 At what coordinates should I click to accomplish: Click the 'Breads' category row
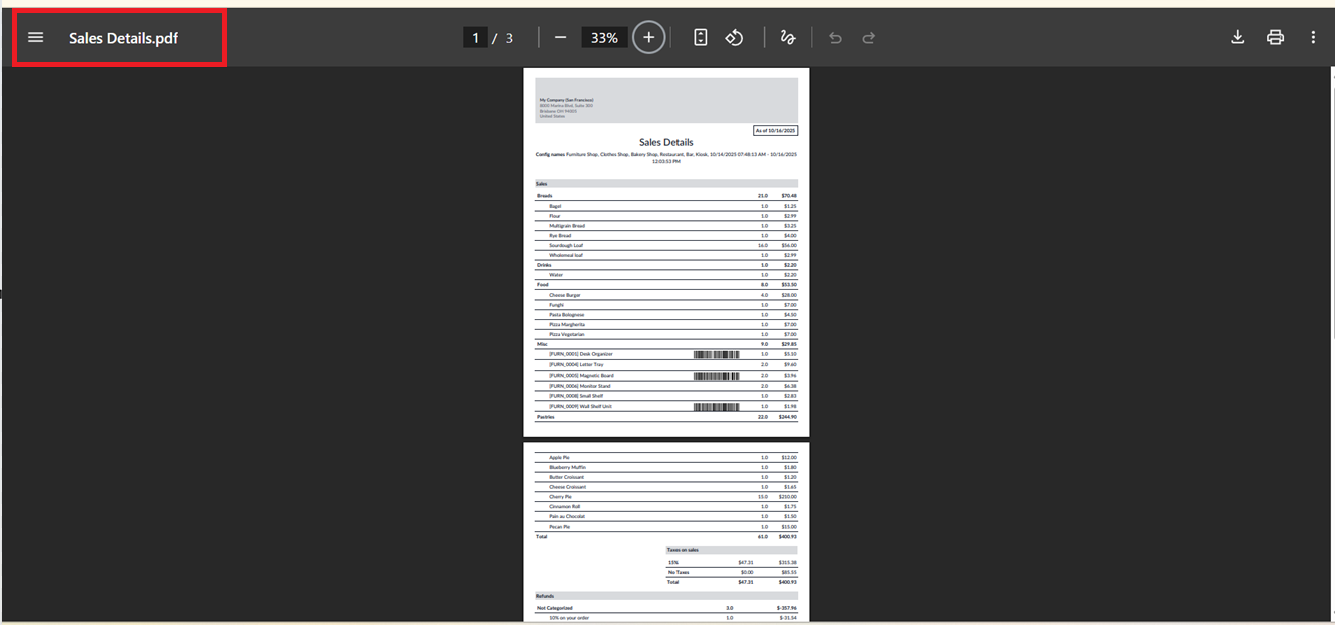(x=666, y=196)
